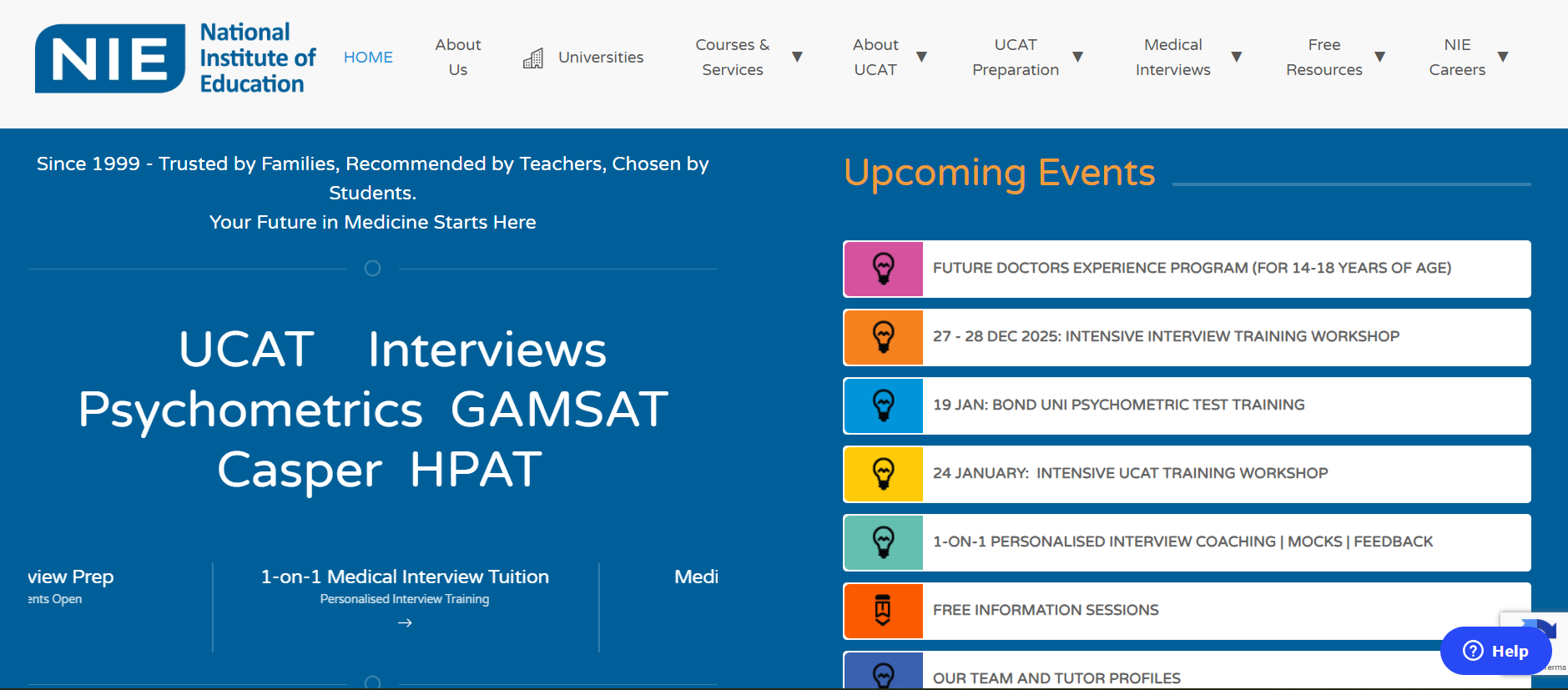
Task: Click the Psychometrics heading text
Action: tap(250, 410)
